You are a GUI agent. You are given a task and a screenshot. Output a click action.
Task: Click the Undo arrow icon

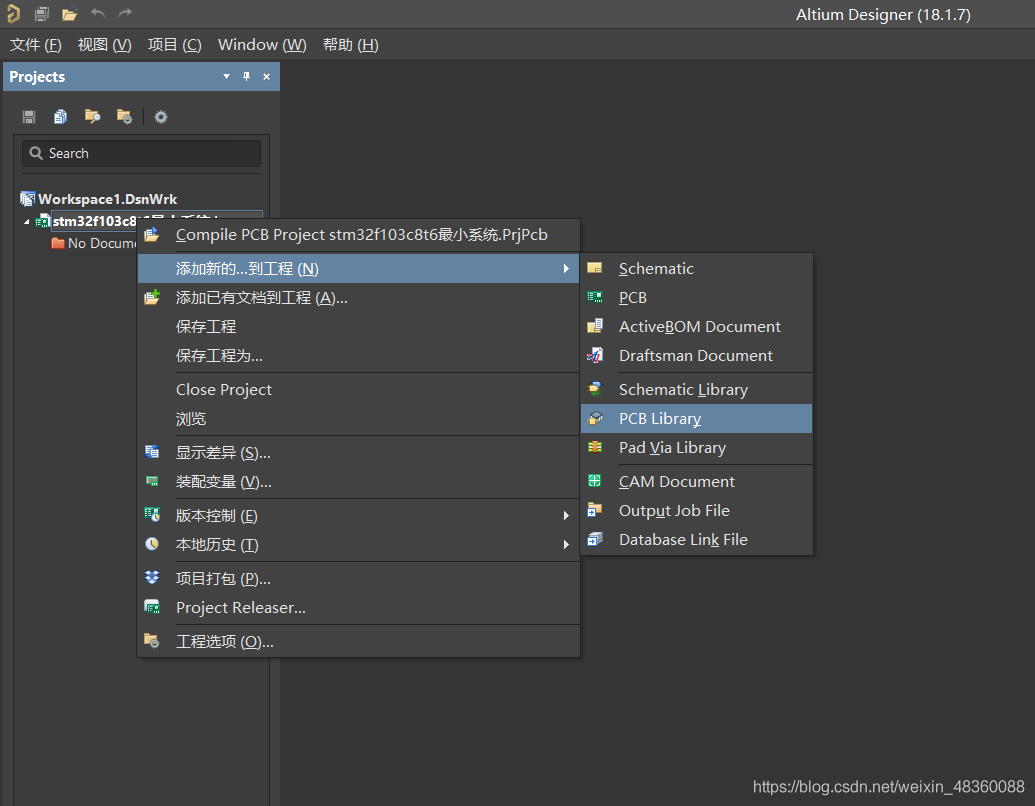pyautogui.click(x=98, y=13)
